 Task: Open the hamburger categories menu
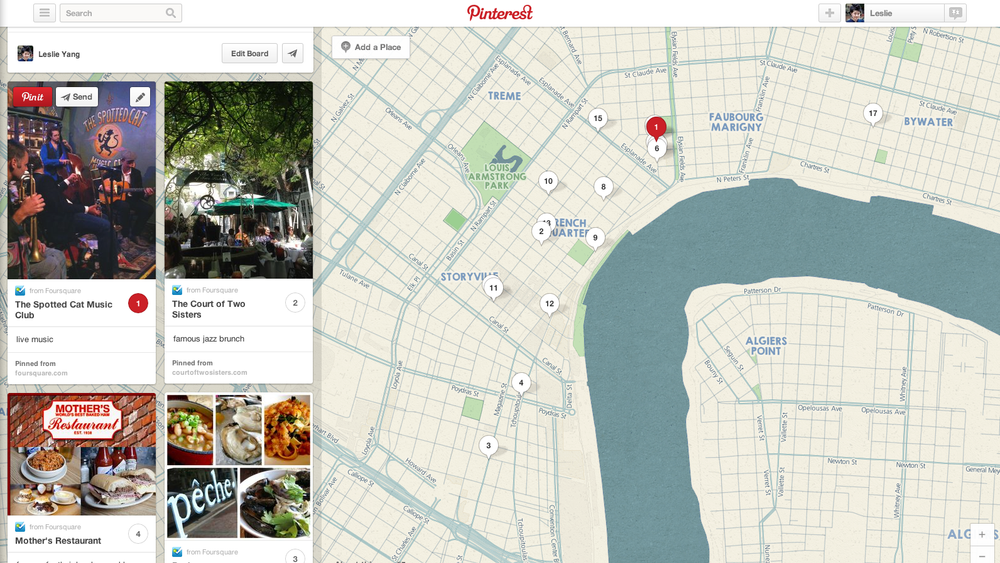pos(44,13)
